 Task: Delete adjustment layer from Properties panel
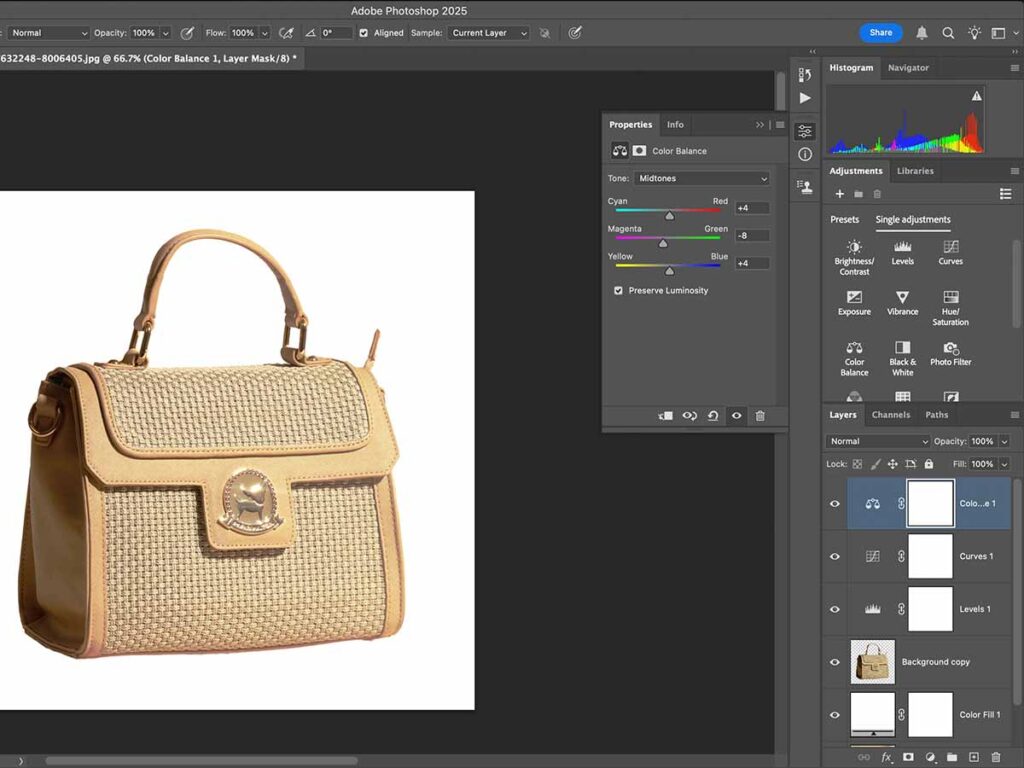760,415
